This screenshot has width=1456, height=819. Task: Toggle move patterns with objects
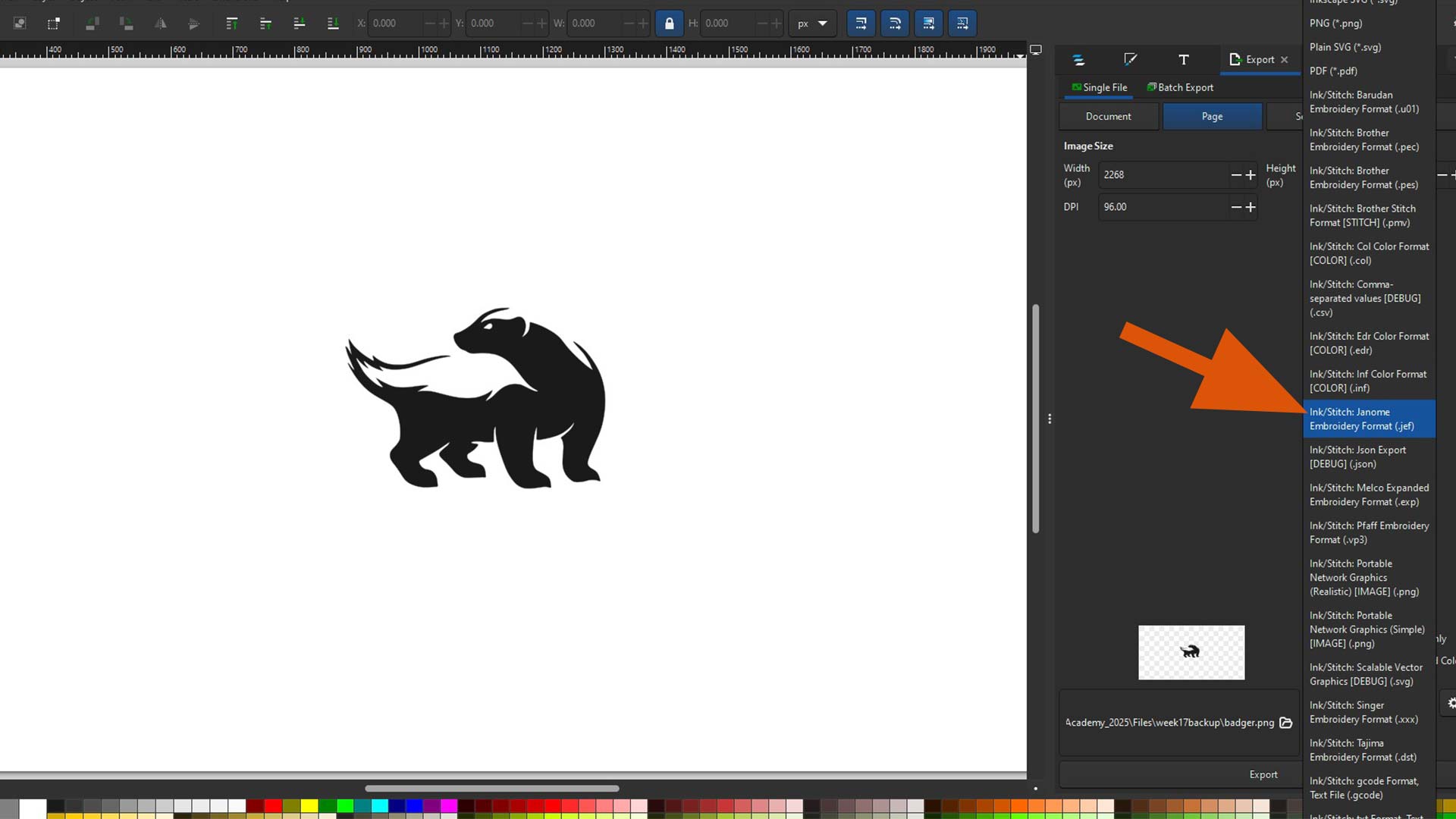(x=962, y=24)
